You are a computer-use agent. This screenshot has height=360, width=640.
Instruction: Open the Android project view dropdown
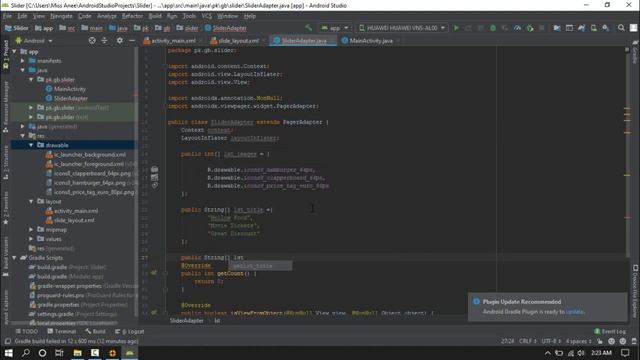(x=34, y=41)
